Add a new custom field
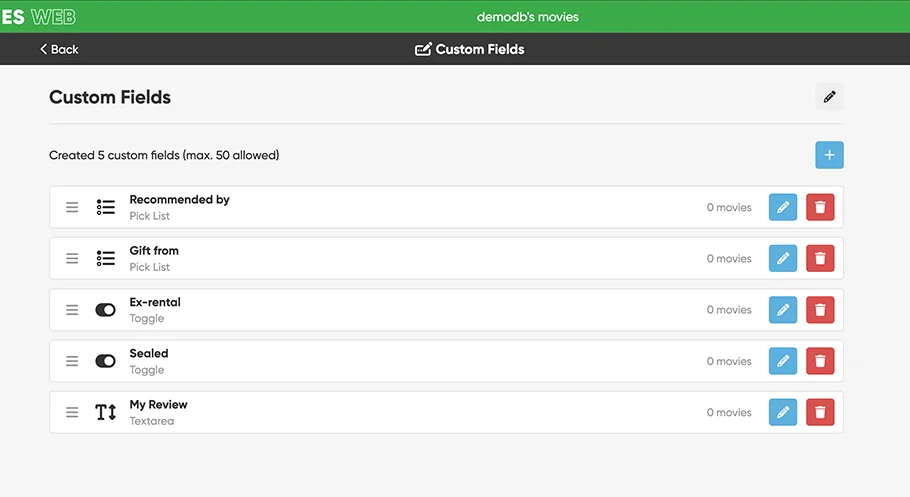 (x=829, y=155)
